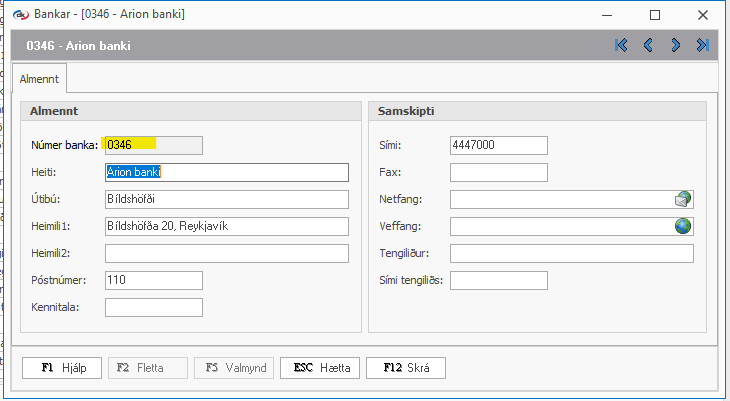Viewport: 730px width, 401px height.
Task: Click the empty Kennitala field
Action: click(x=153, y=307)
